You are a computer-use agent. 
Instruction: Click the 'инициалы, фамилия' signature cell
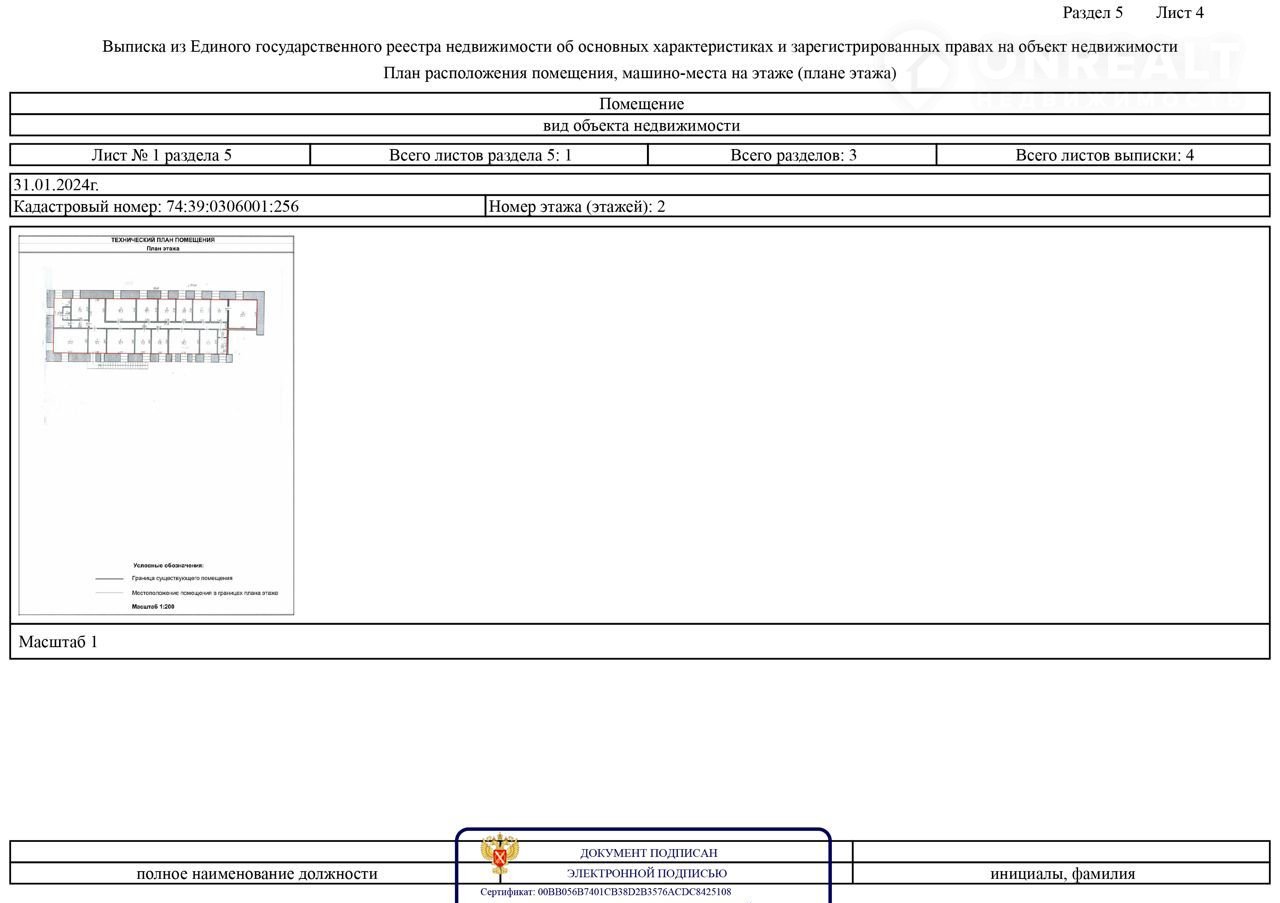tap(1062, 874)
